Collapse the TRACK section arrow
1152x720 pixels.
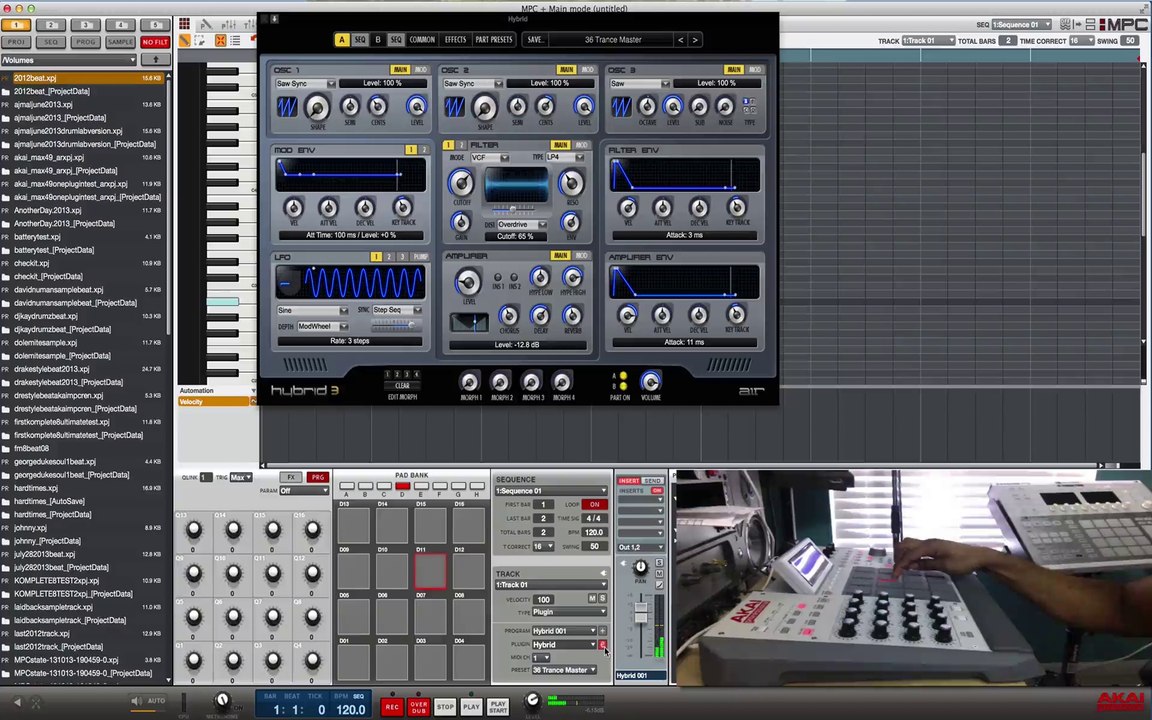(x=603, y=573)
